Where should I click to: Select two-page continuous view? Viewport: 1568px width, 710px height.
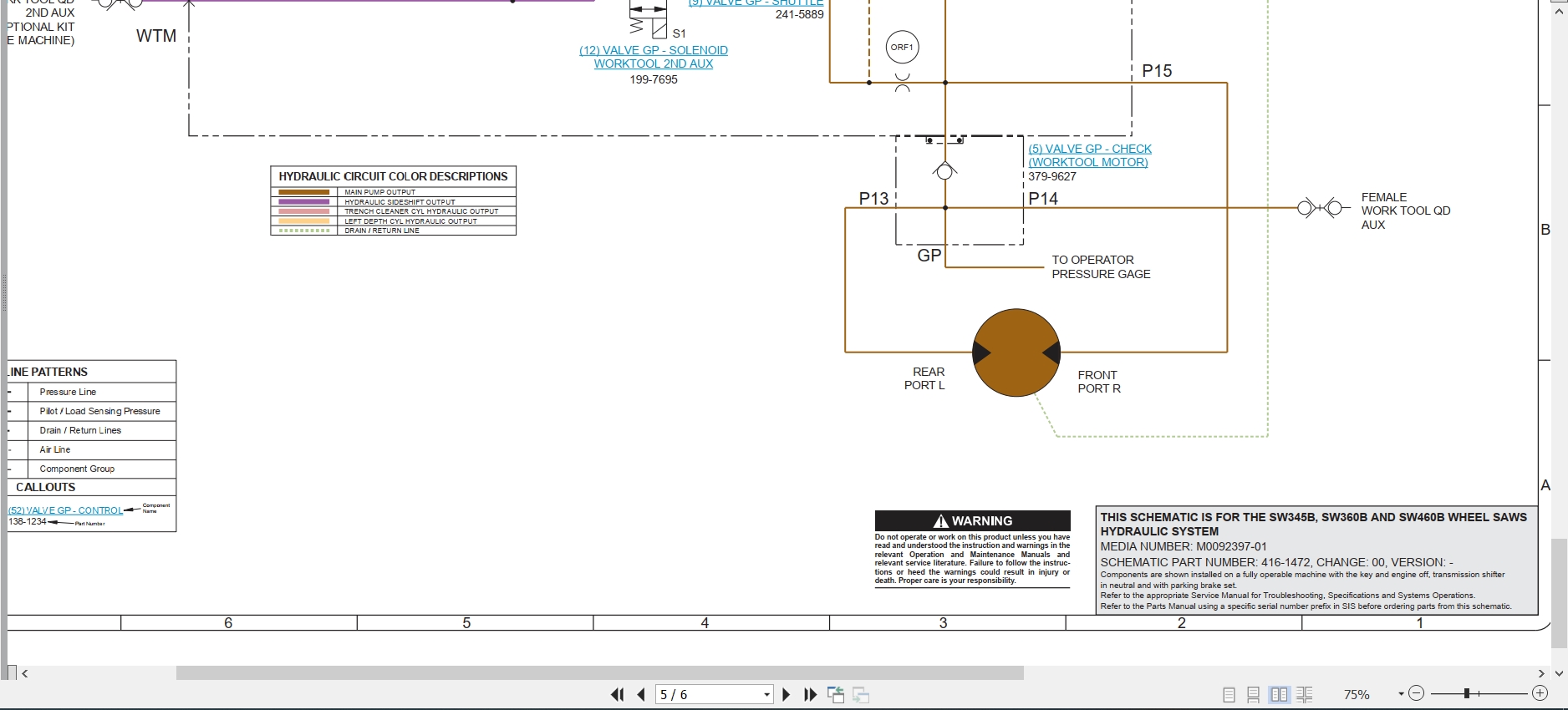click(1305, 694)
